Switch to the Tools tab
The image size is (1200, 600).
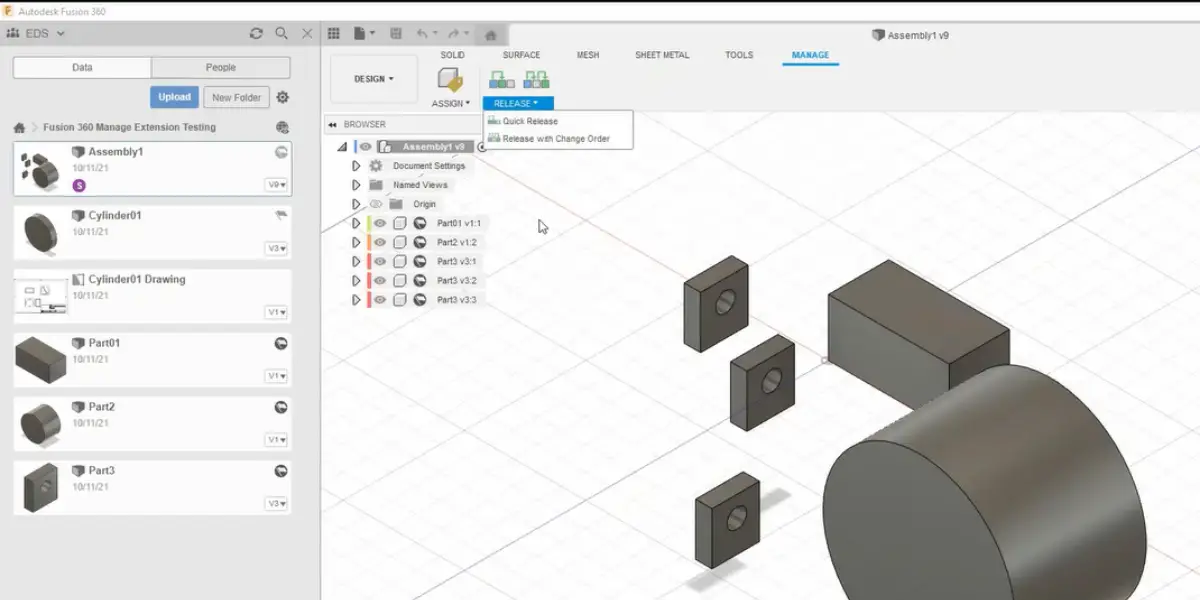739,55
